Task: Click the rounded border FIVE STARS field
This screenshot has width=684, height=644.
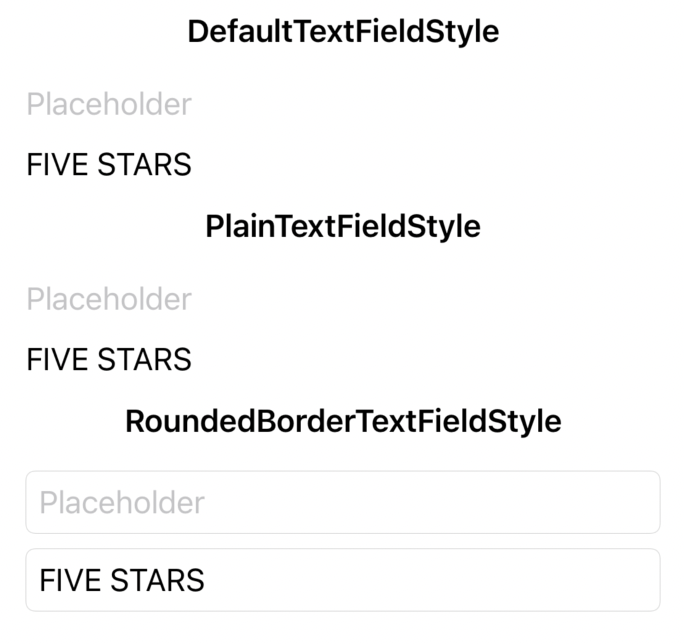Action: [x=343, y=580]
